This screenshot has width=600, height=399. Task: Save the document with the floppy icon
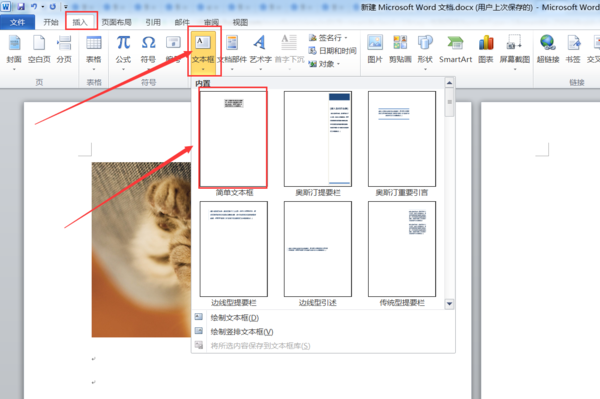click(21, 7)
